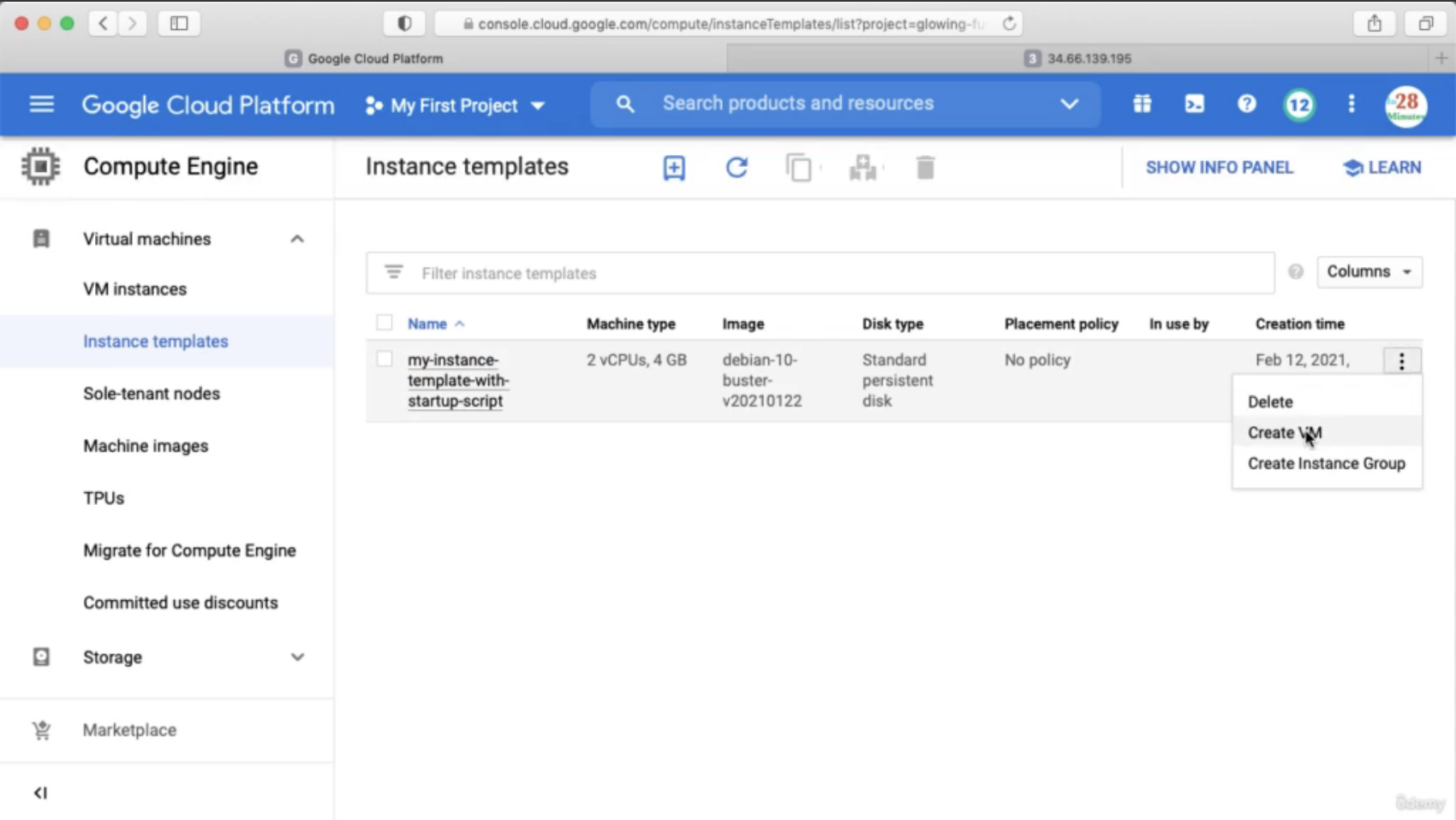1456x820 pixels.
Task: Open a new Safari tab with plus
Action: (x=1441, y=58)
